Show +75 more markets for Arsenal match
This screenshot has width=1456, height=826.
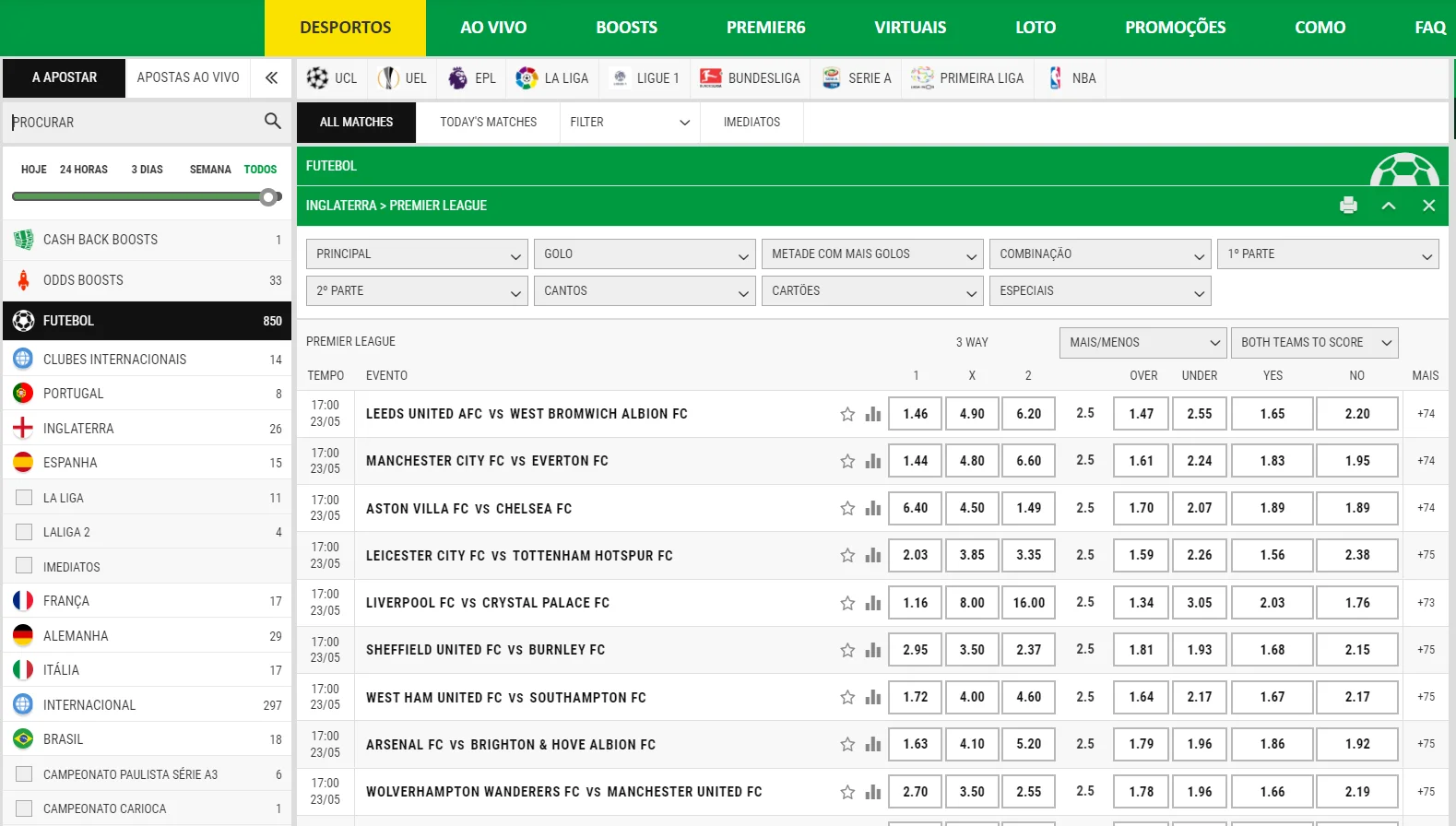click(1426, 744)
